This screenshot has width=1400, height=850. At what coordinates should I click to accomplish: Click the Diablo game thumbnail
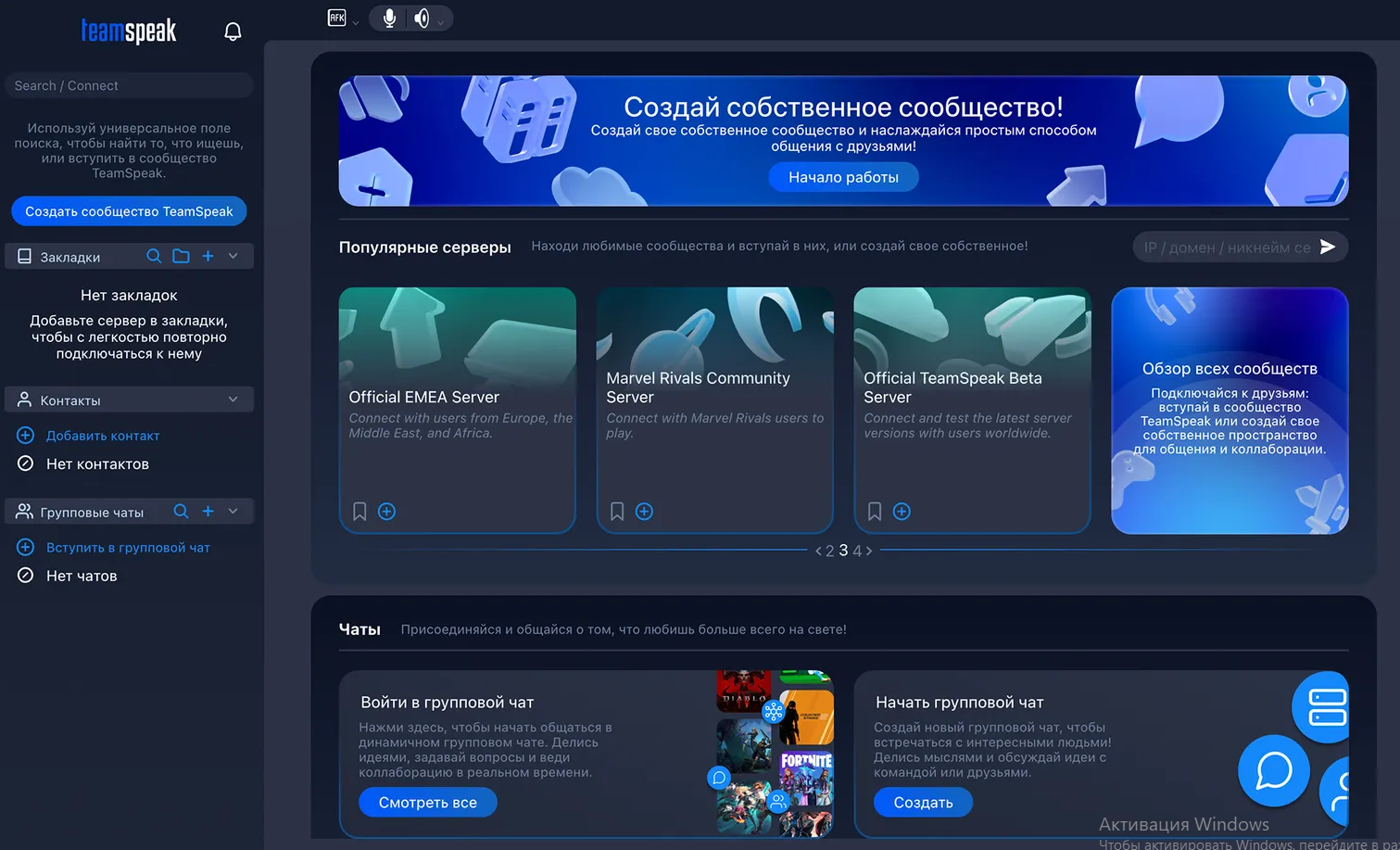[x=744, y=691]
